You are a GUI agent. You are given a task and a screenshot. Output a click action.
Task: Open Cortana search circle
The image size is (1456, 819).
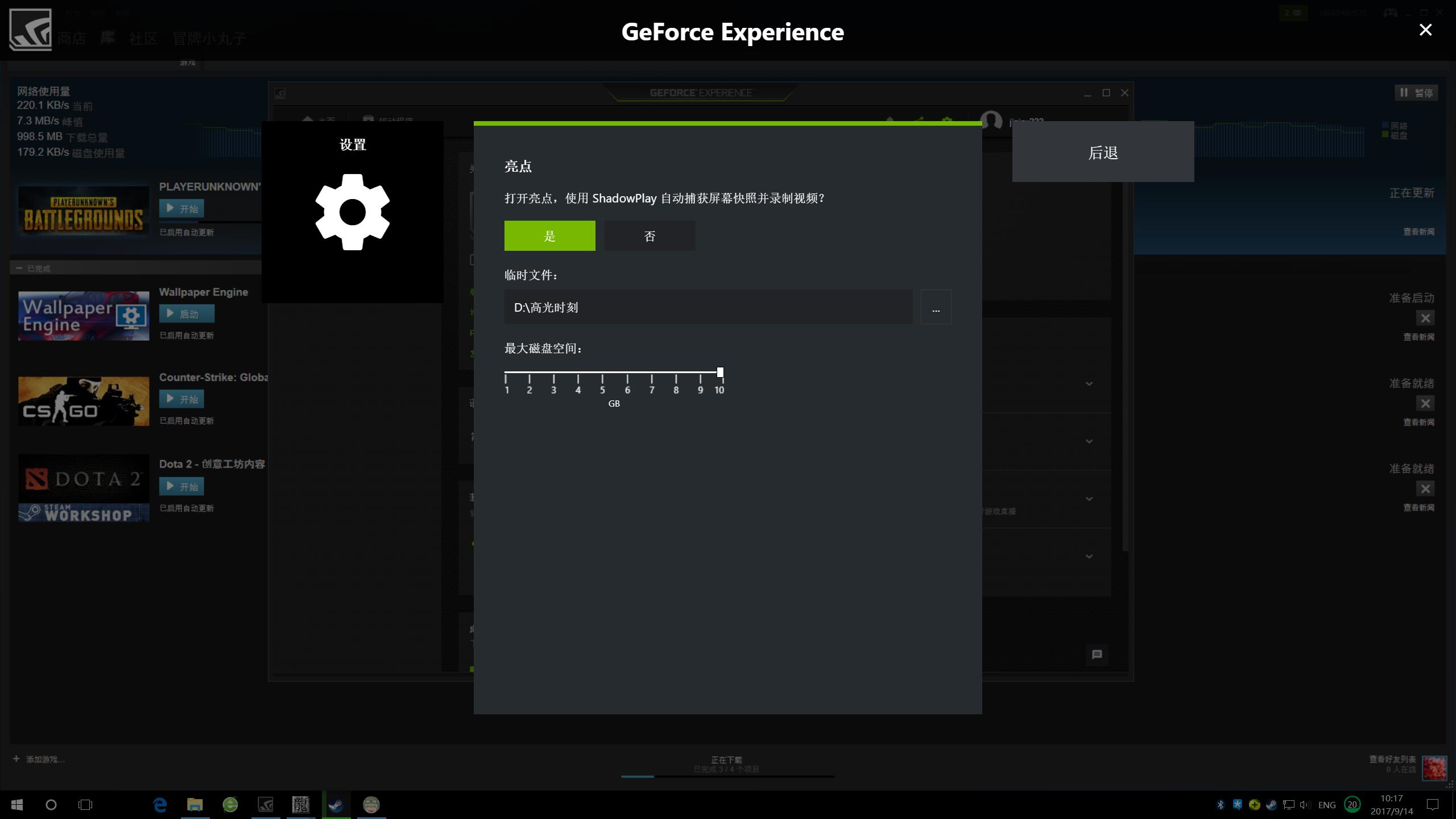[x=51, y=805]
